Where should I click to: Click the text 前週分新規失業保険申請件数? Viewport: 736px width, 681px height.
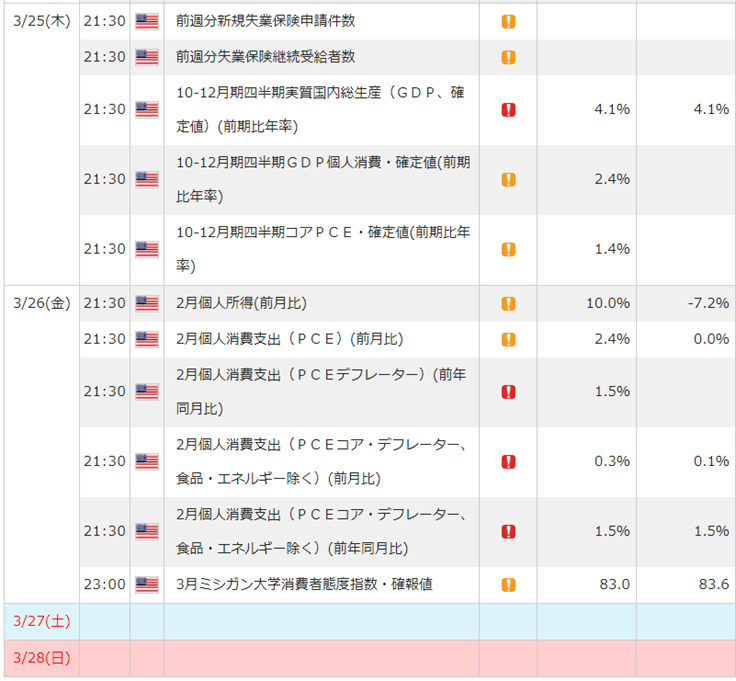266,21
